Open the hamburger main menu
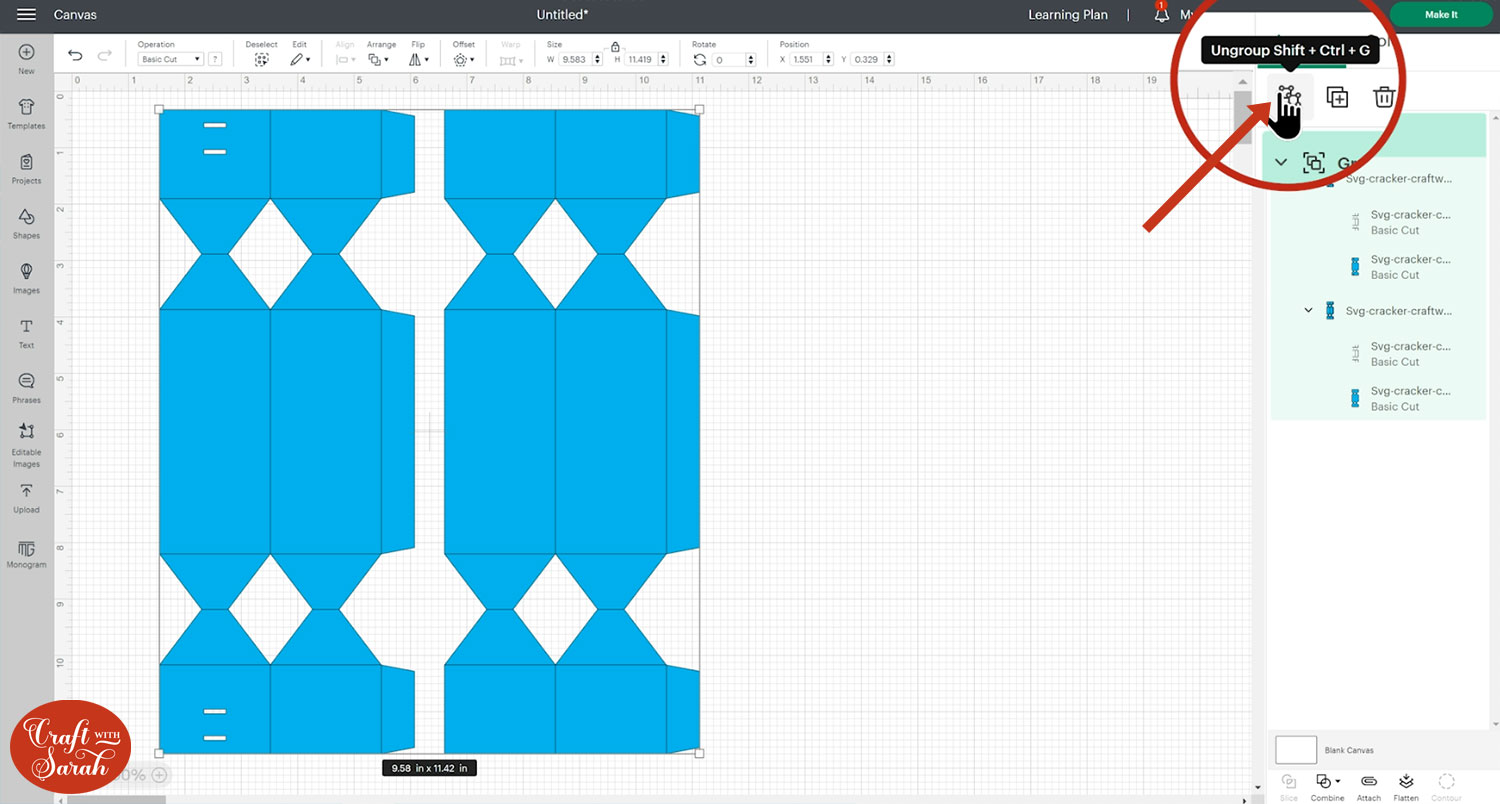The height and width of the screenshot is (804, 1500). click(27, 15)
